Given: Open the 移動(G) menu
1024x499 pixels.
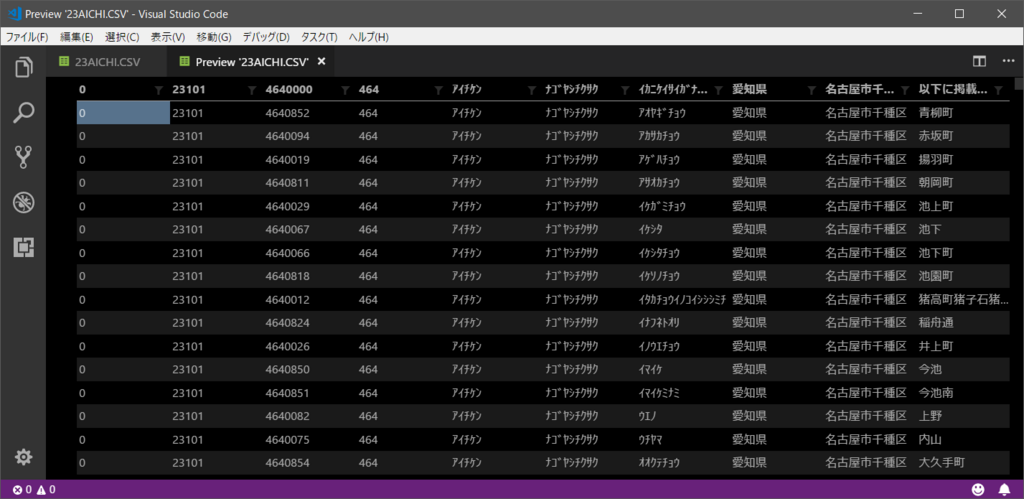Looking at the screenshot, I should coord(214,37).
